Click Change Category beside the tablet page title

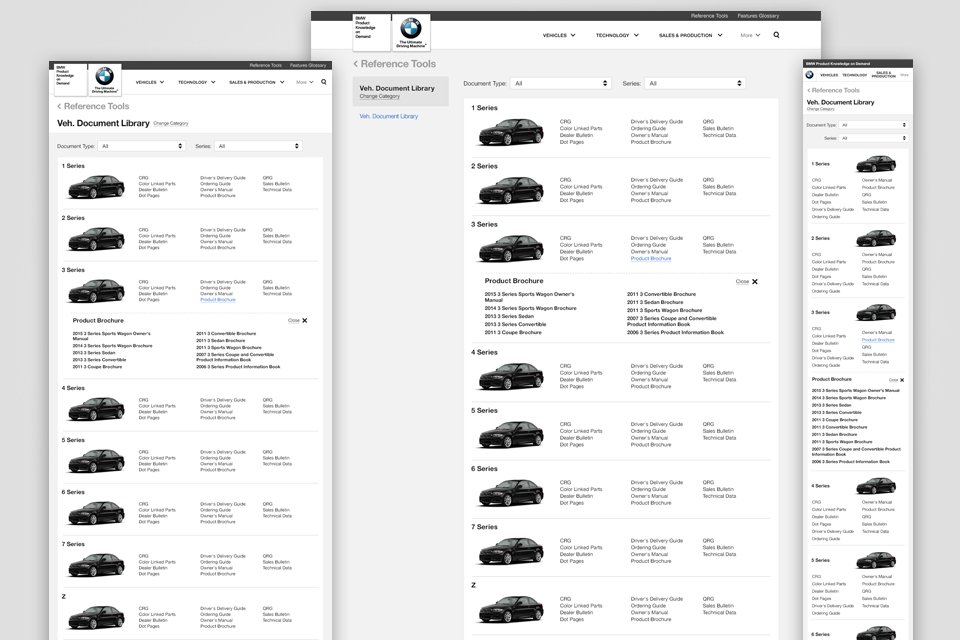171,124
